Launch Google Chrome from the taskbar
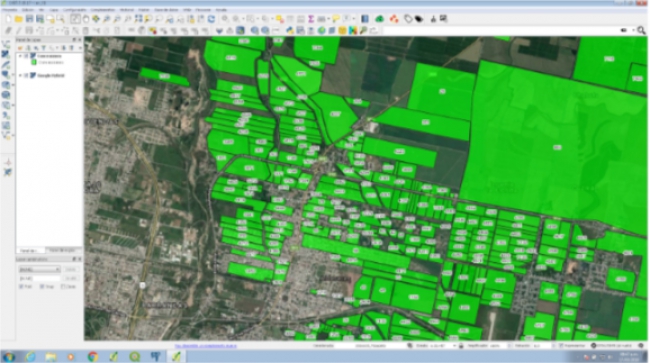This screenshot has width=650, height=363. pos(93,356)
